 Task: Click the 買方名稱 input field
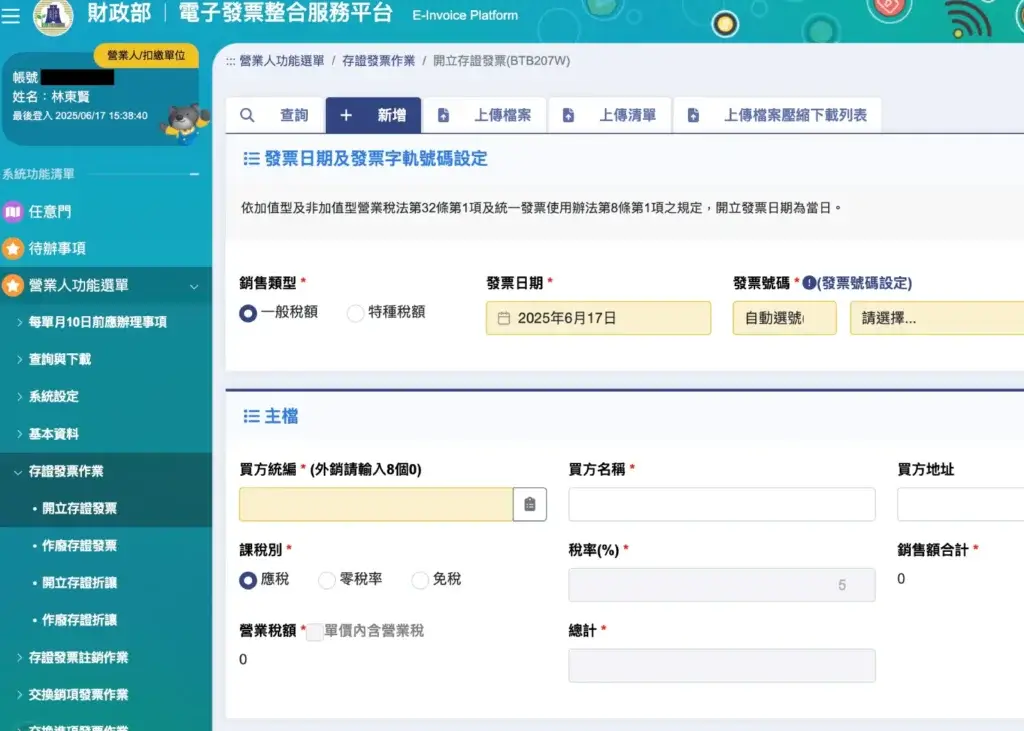721,505
